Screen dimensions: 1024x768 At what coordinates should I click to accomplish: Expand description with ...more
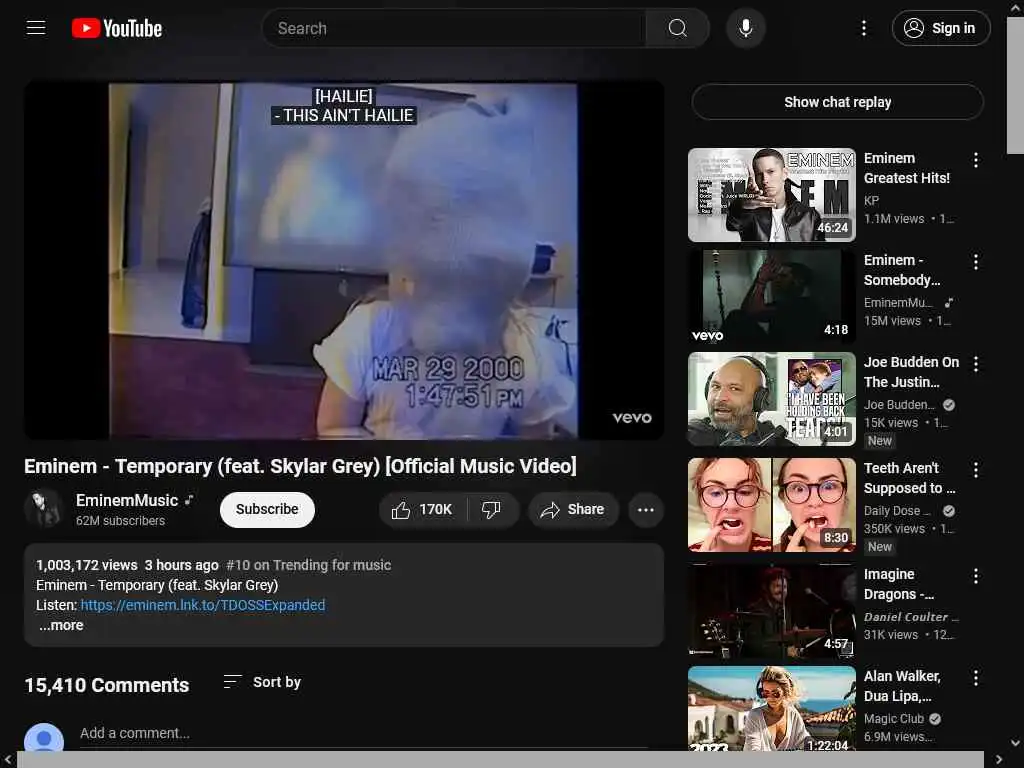61,626
